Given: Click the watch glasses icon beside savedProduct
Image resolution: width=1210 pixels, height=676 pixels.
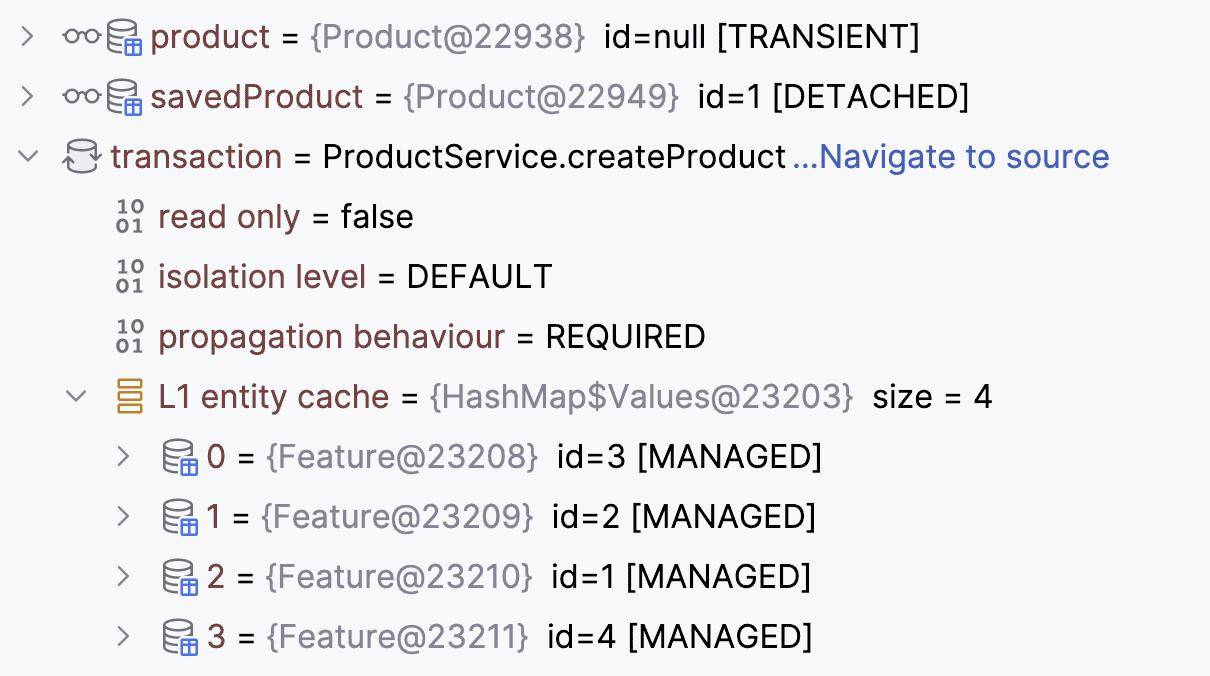Looking at the screenshot, I should 82,98.
